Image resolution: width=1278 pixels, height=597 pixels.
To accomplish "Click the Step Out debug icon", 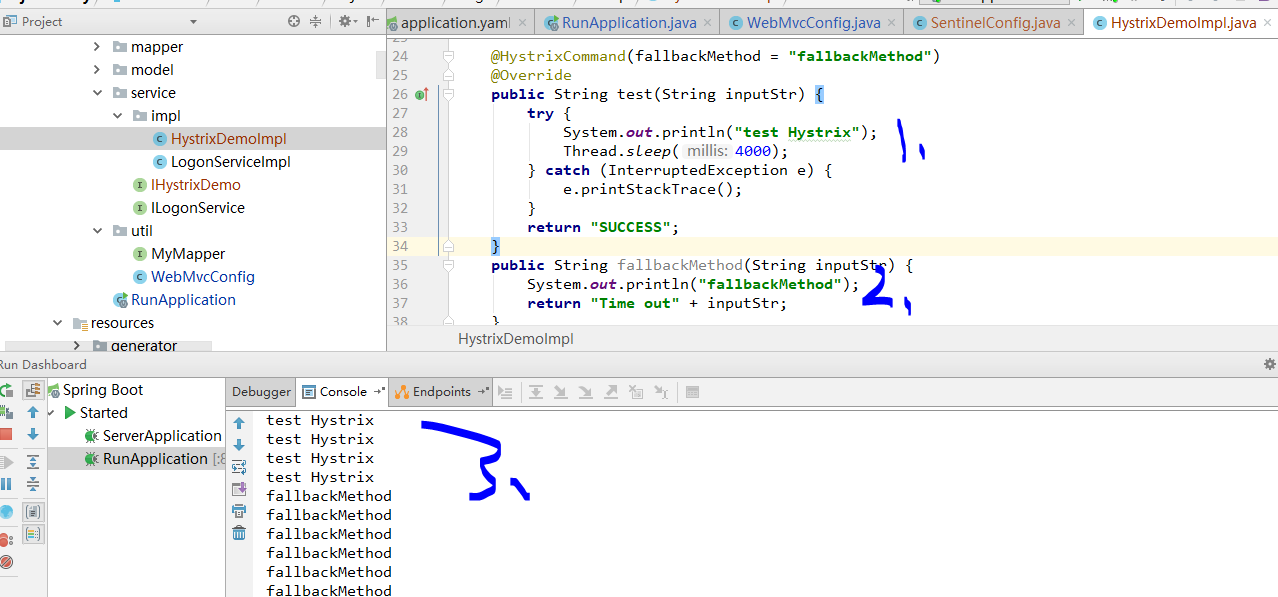I will [611, 392].
